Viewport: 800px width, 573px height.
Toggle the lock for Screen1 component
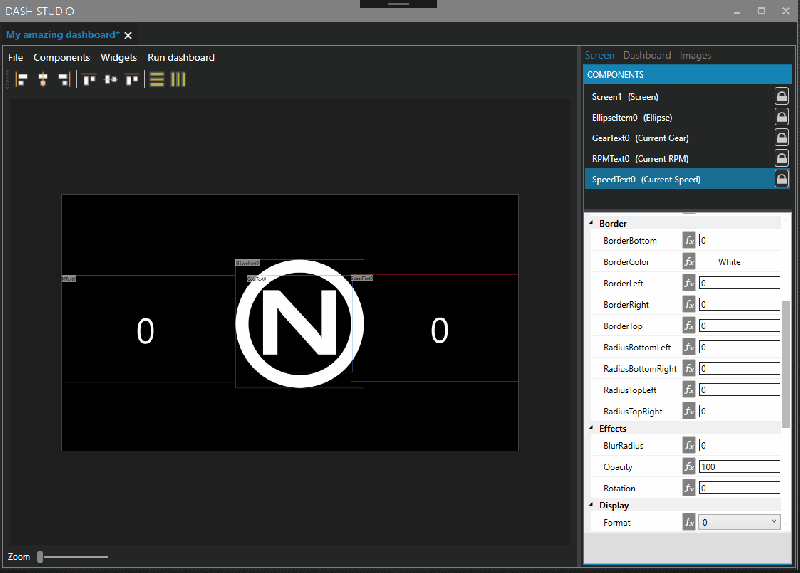pyautogui.click(x=782, y=96)
